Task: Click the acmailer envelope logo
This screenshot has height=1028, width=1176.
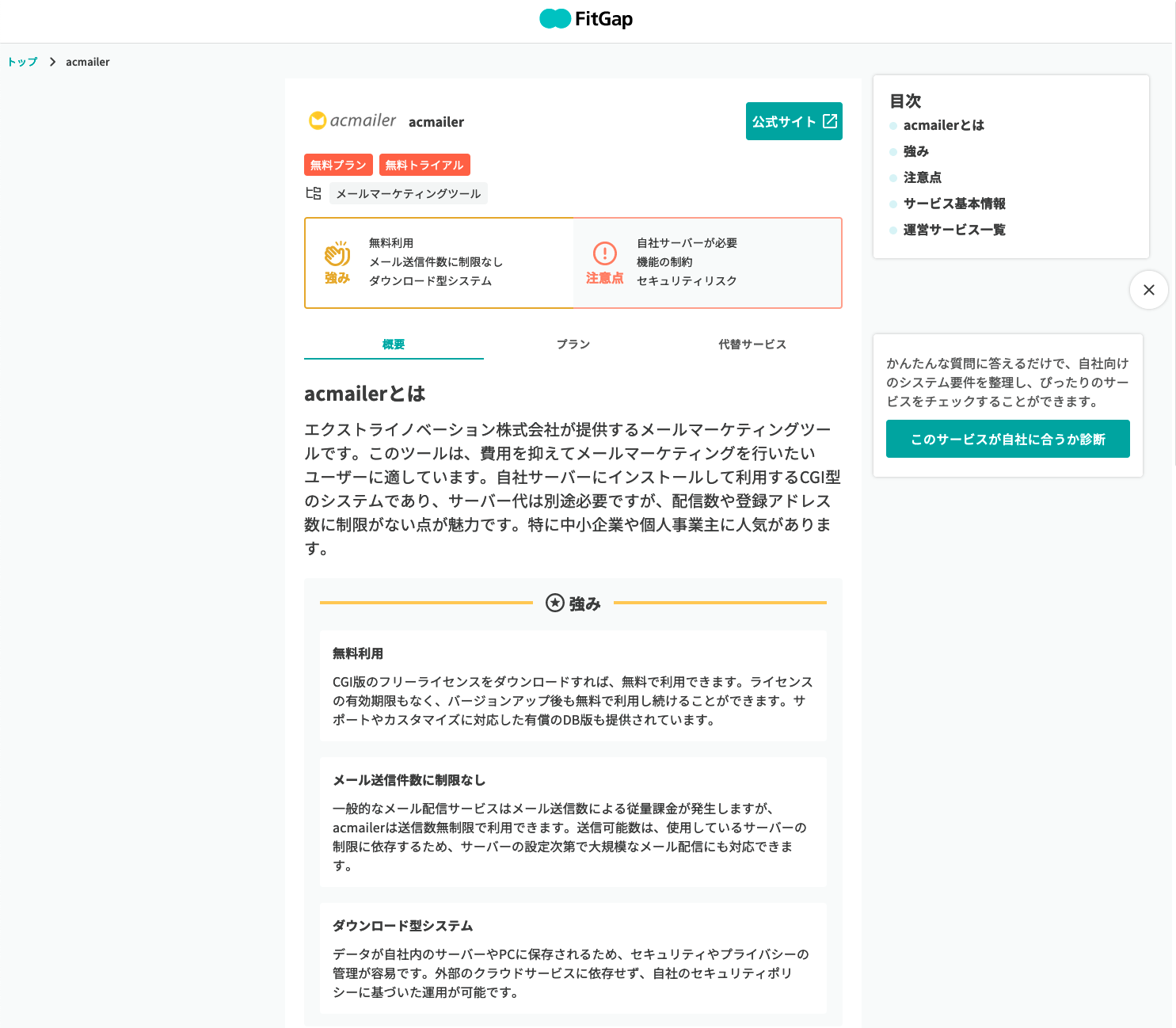Action: click(352, 120)
